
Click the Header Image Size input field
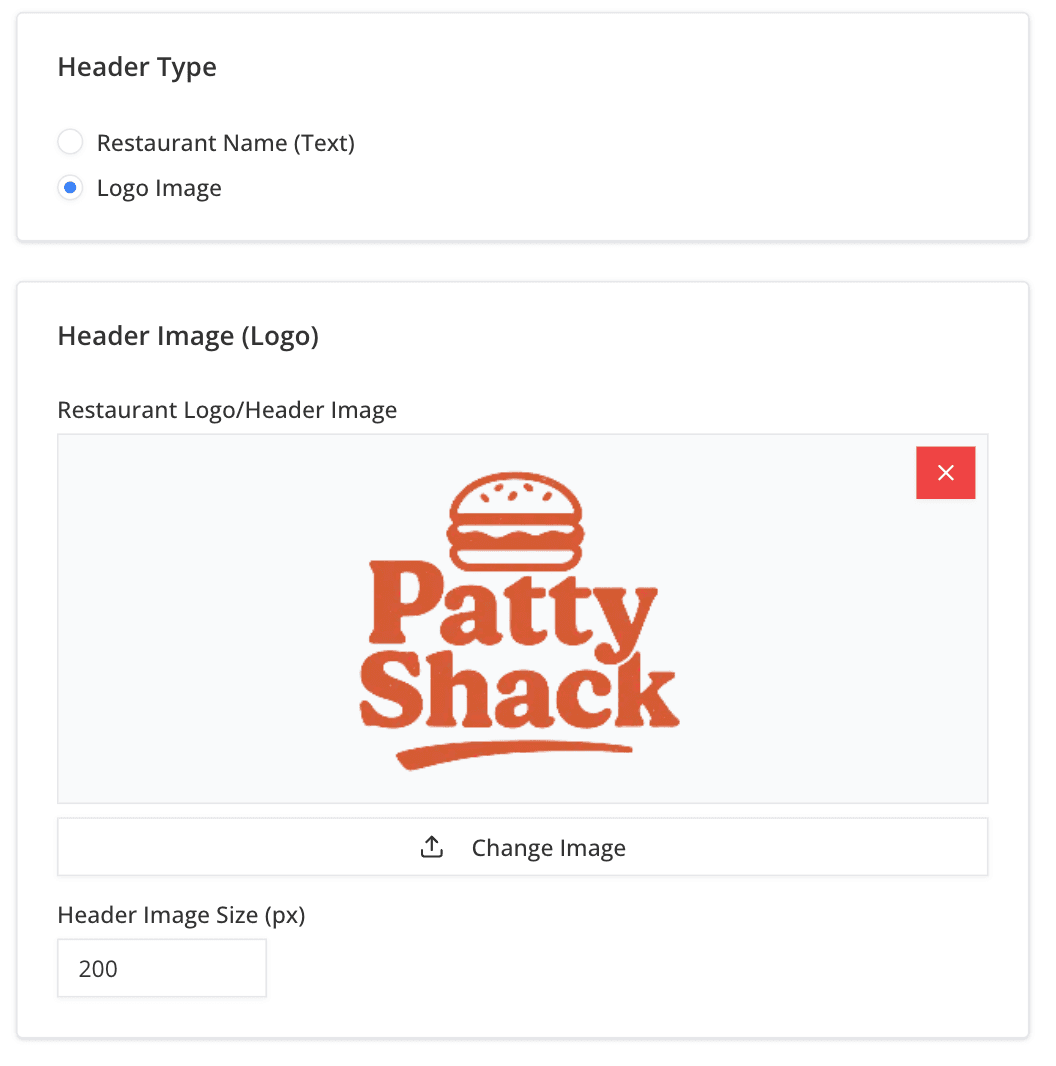(161, 967)
